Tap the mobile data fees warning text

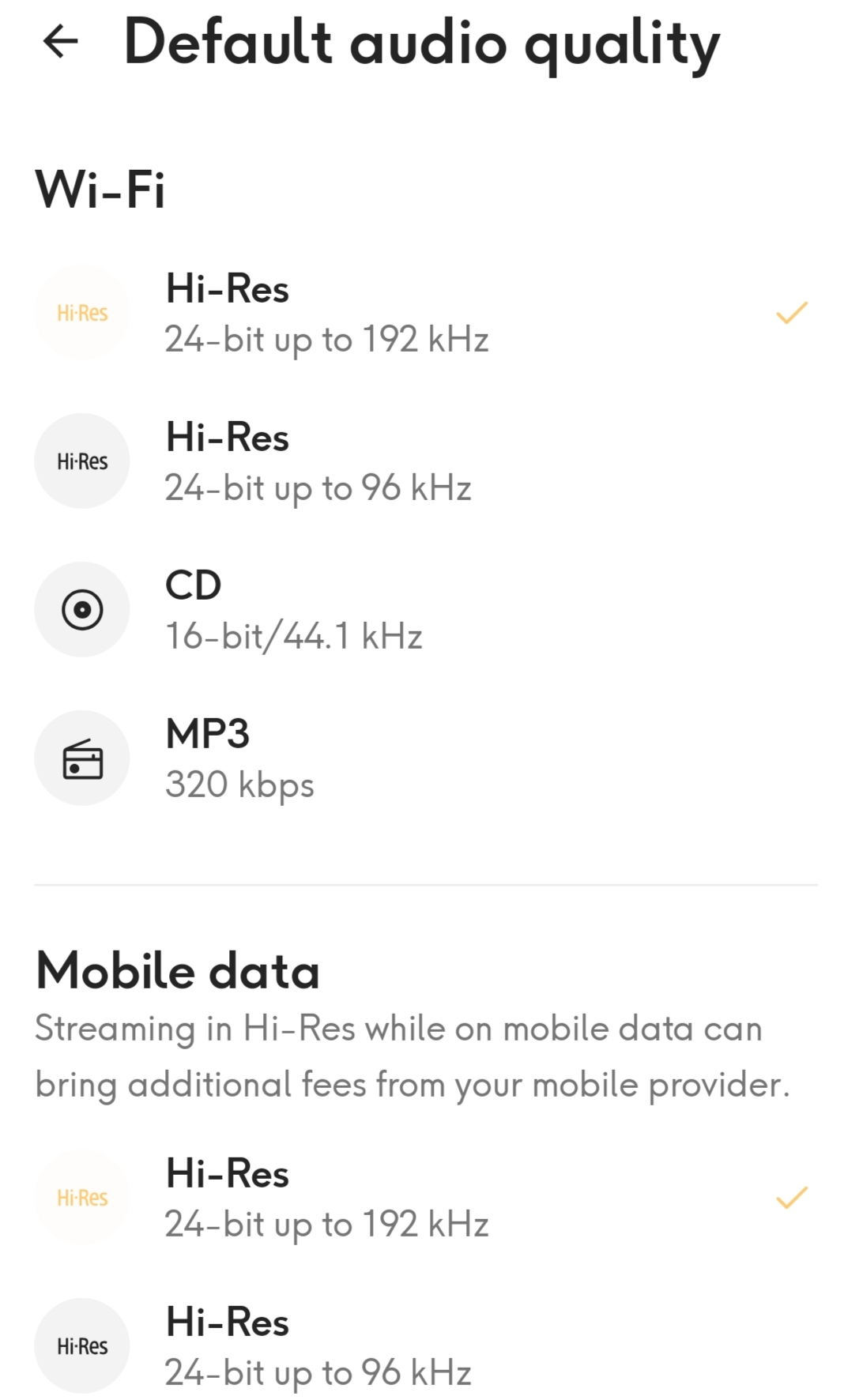point(412,1056)
